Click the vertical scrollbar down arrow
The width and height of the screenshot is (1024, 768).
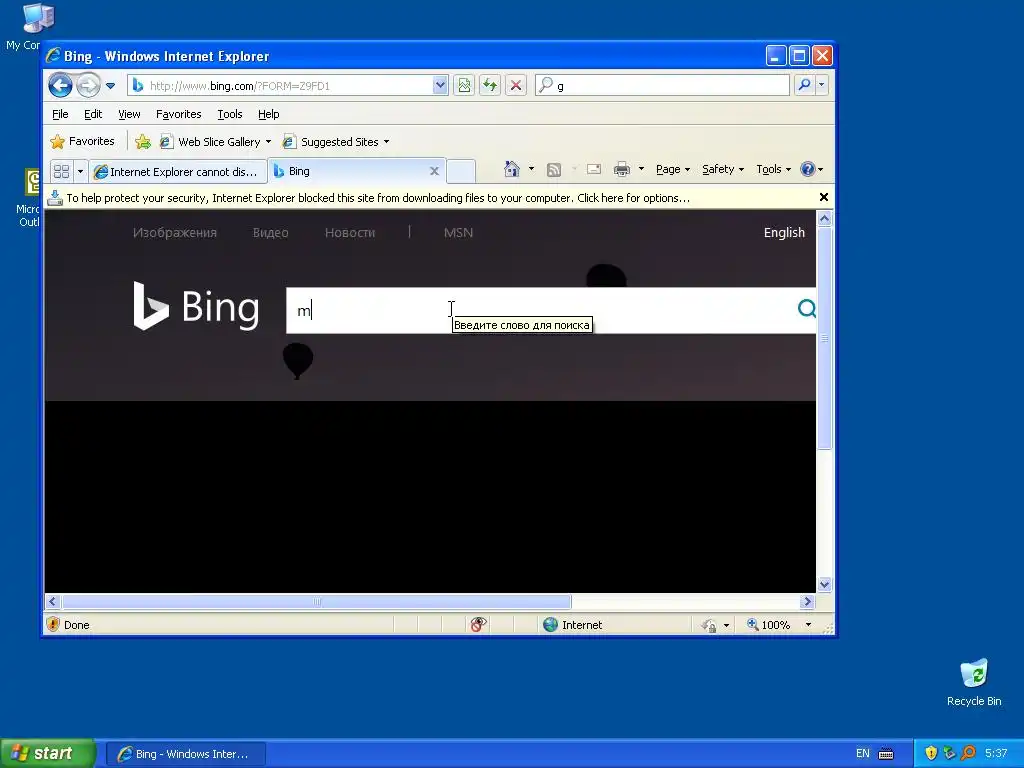click(824, 584)
